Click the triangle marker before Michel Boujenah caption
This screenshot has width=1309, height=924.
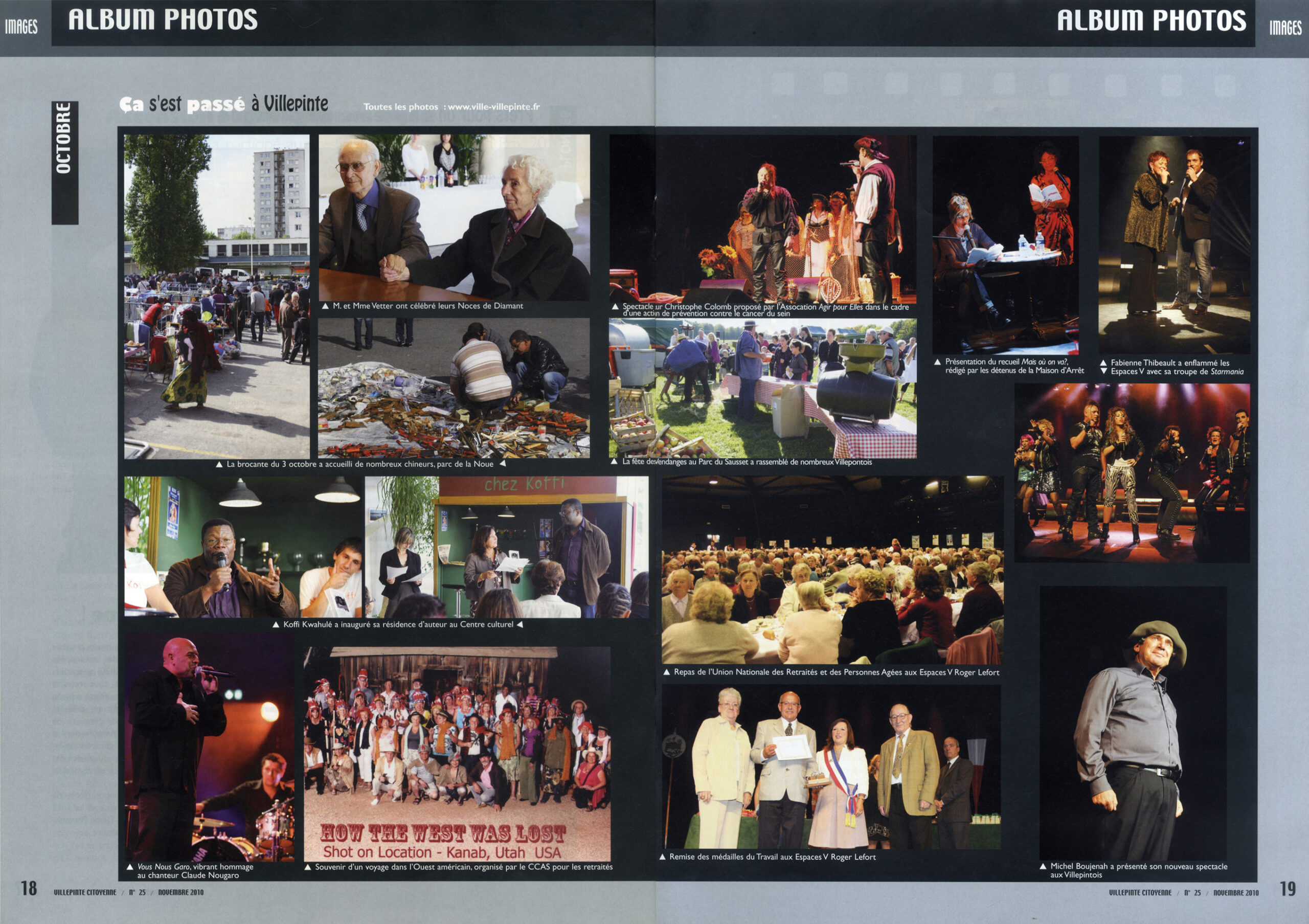click(1043, 866)
